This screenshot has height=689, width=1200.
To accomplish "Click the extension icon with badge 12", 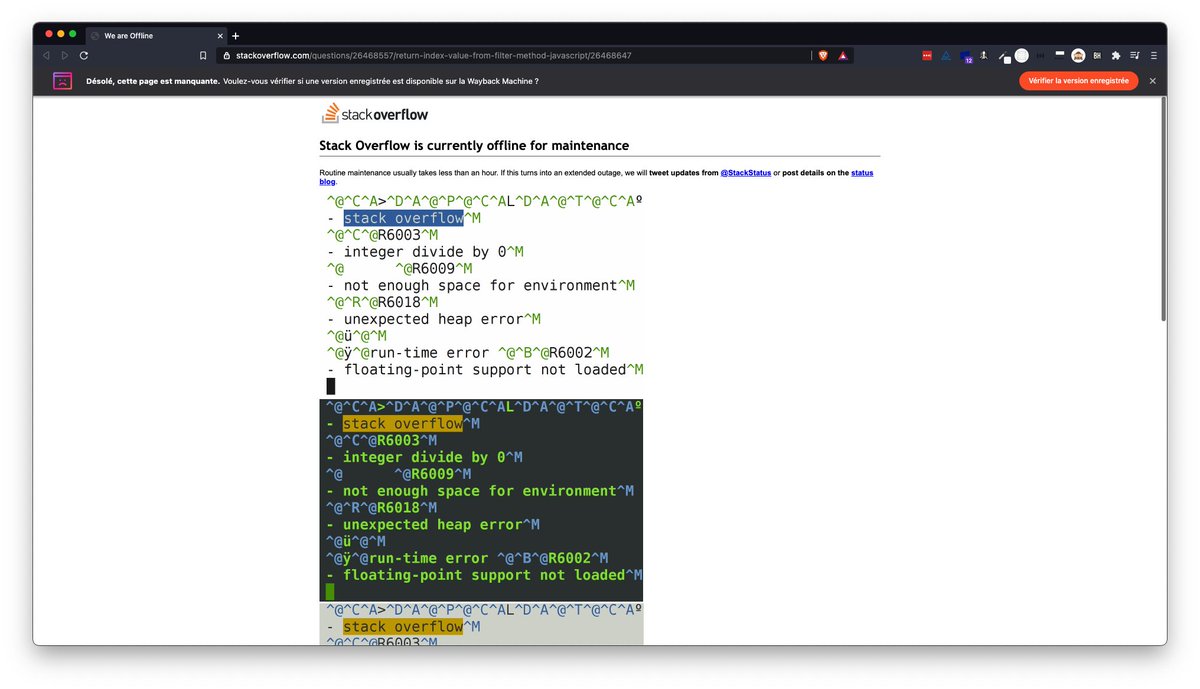I will pos(966,57).
